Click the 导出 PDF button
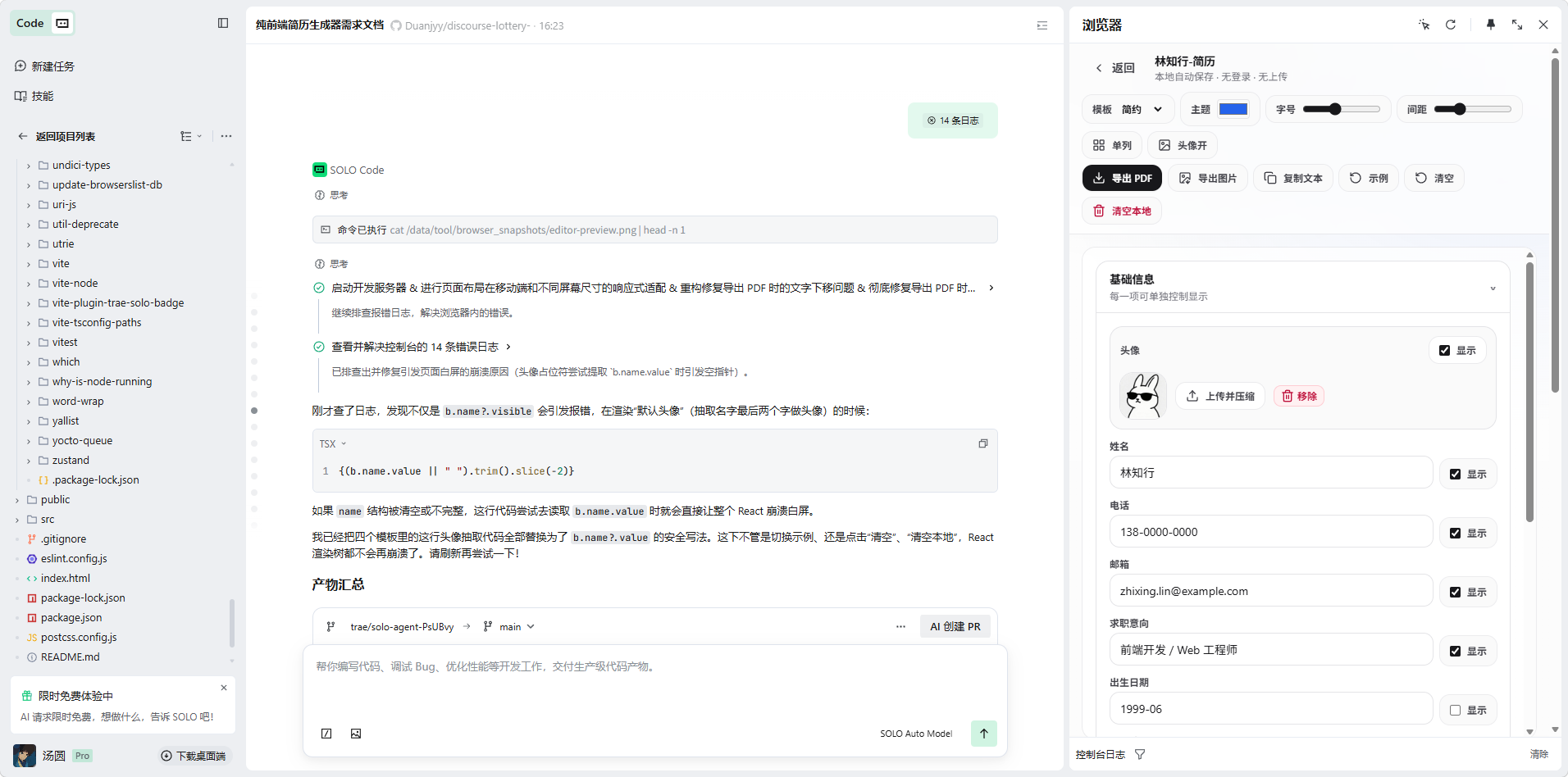Viewport: 1568px width, 777px height. (x=1122, y=179)
